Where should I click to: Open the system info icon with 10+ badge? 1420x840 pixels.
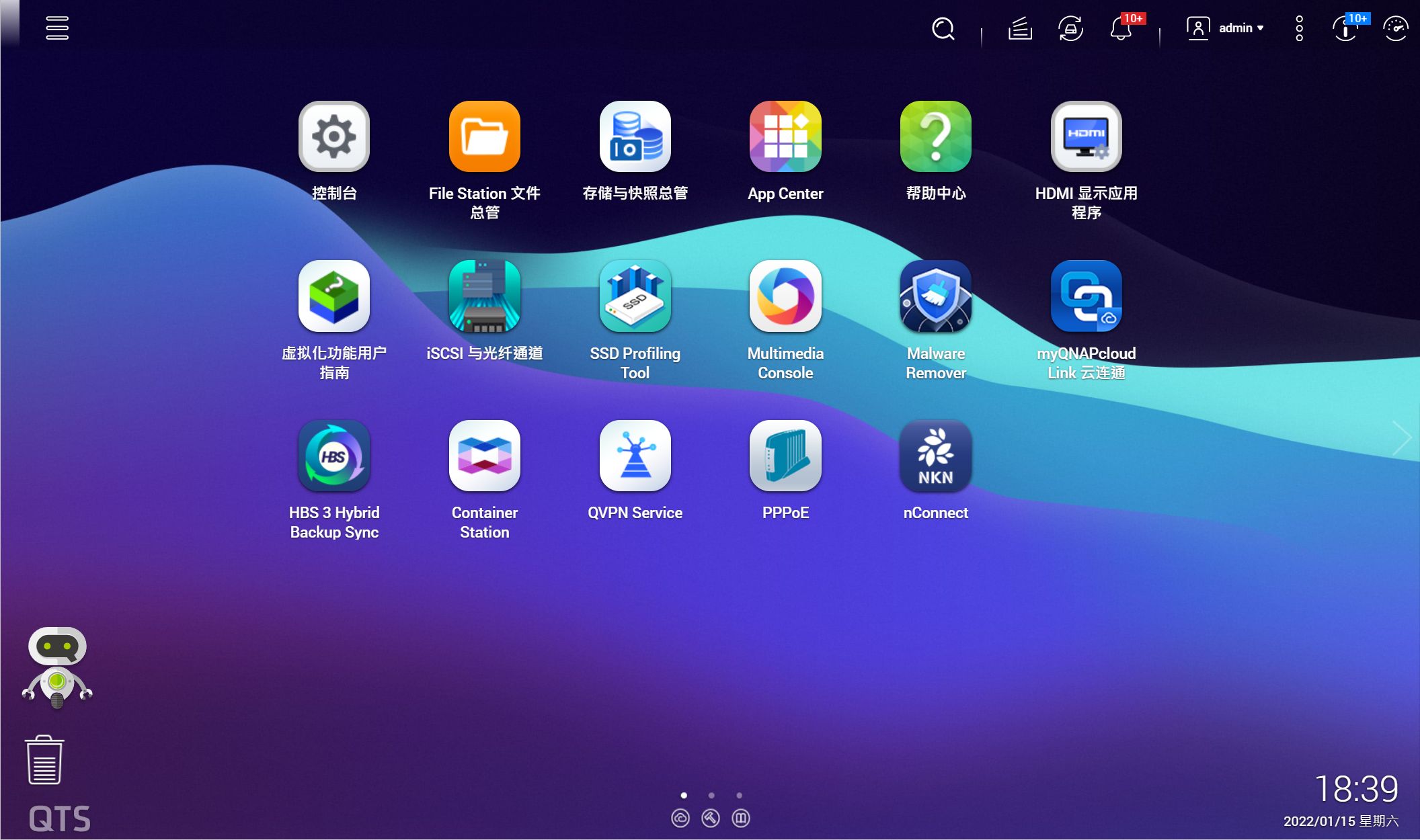tap(1346, 29)
